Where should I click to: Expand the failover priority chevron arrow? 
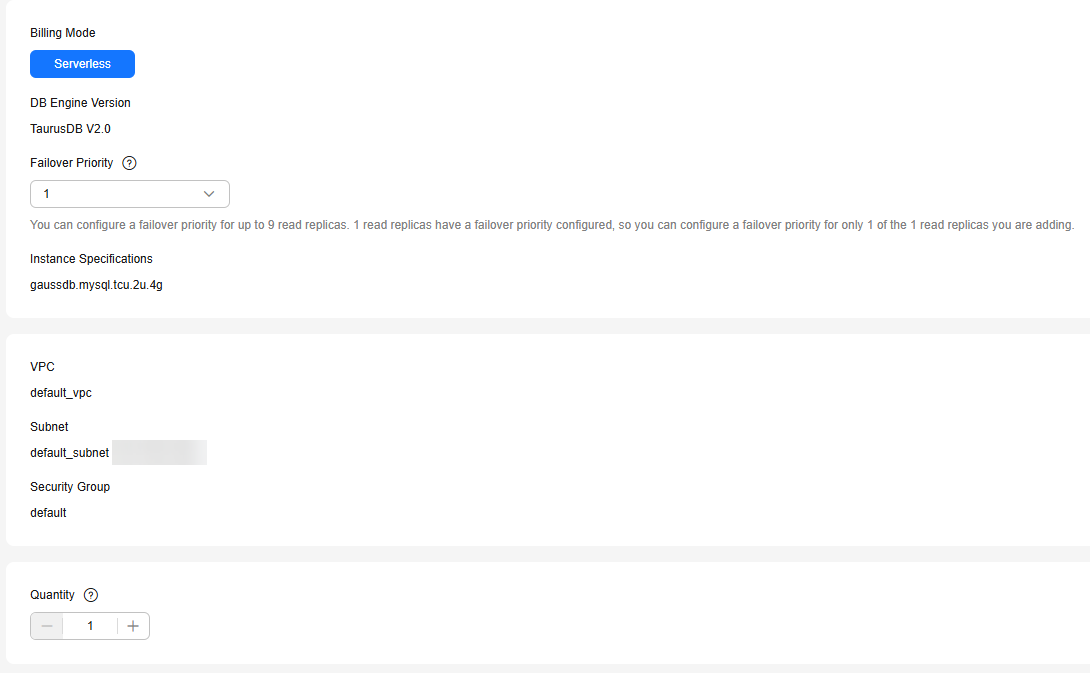209,194
